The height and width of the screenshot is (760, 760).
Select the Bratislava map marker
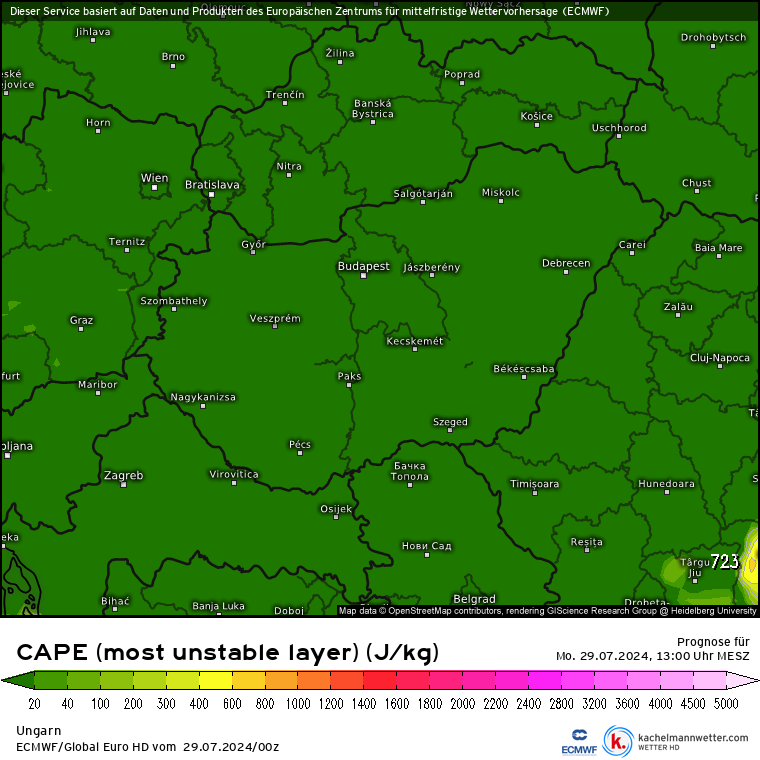tap(211, 194)
